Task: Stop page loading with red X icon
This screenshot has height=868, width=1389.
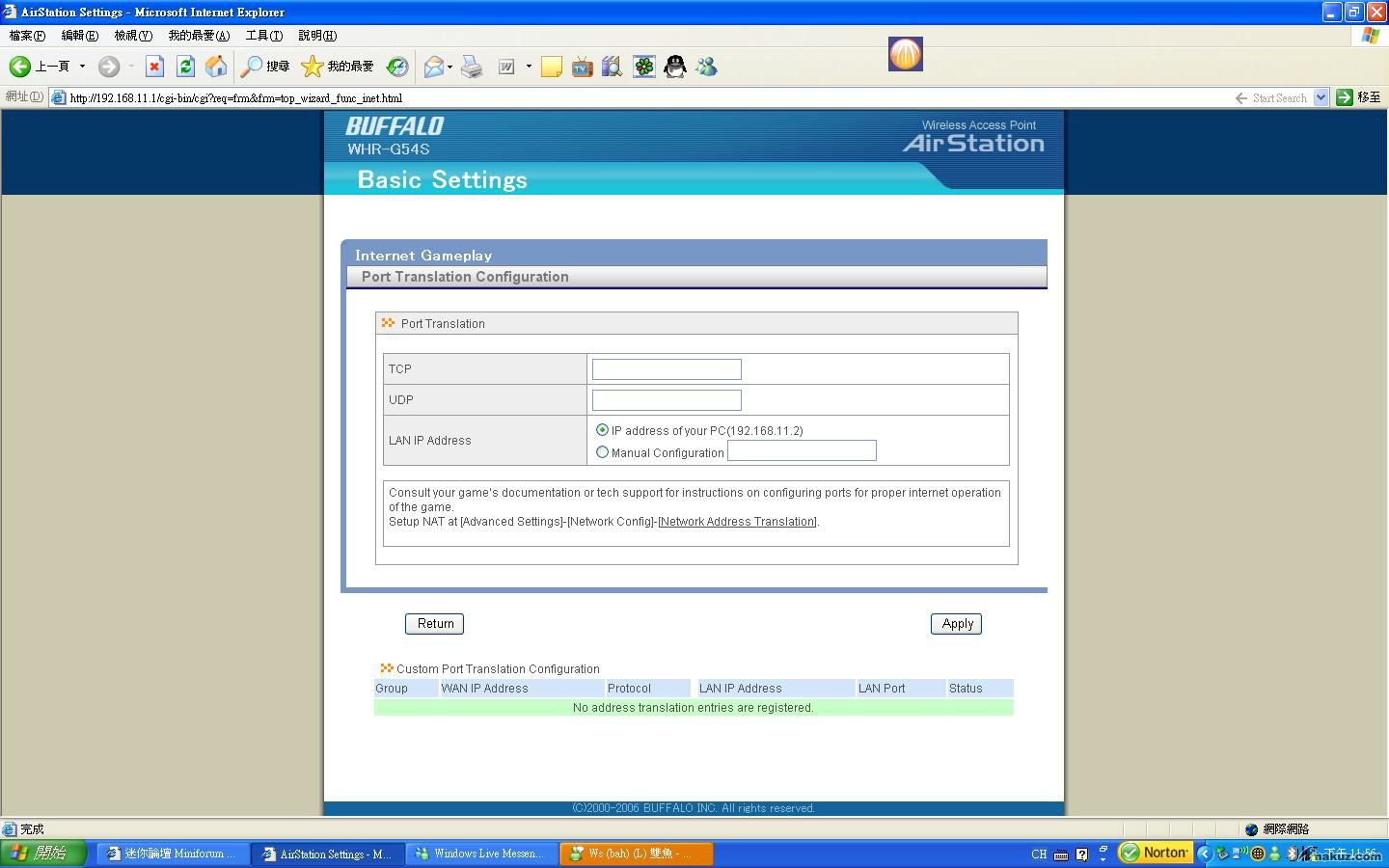Action: (154, 66)
